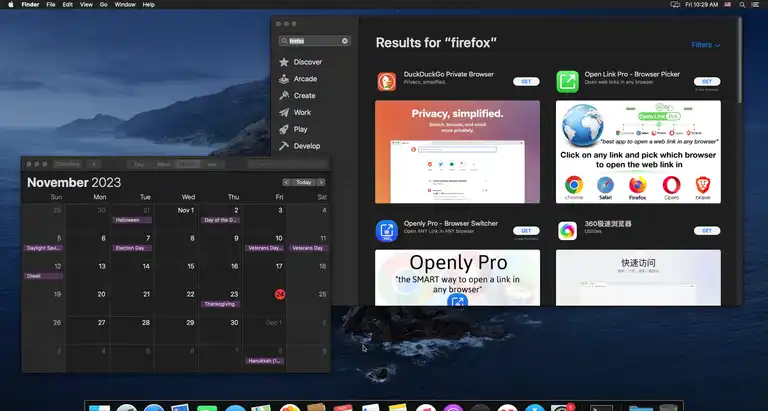The image size is (768, 411).
Task: Open Work in the App Store sidebar
Action: [295, 112]
